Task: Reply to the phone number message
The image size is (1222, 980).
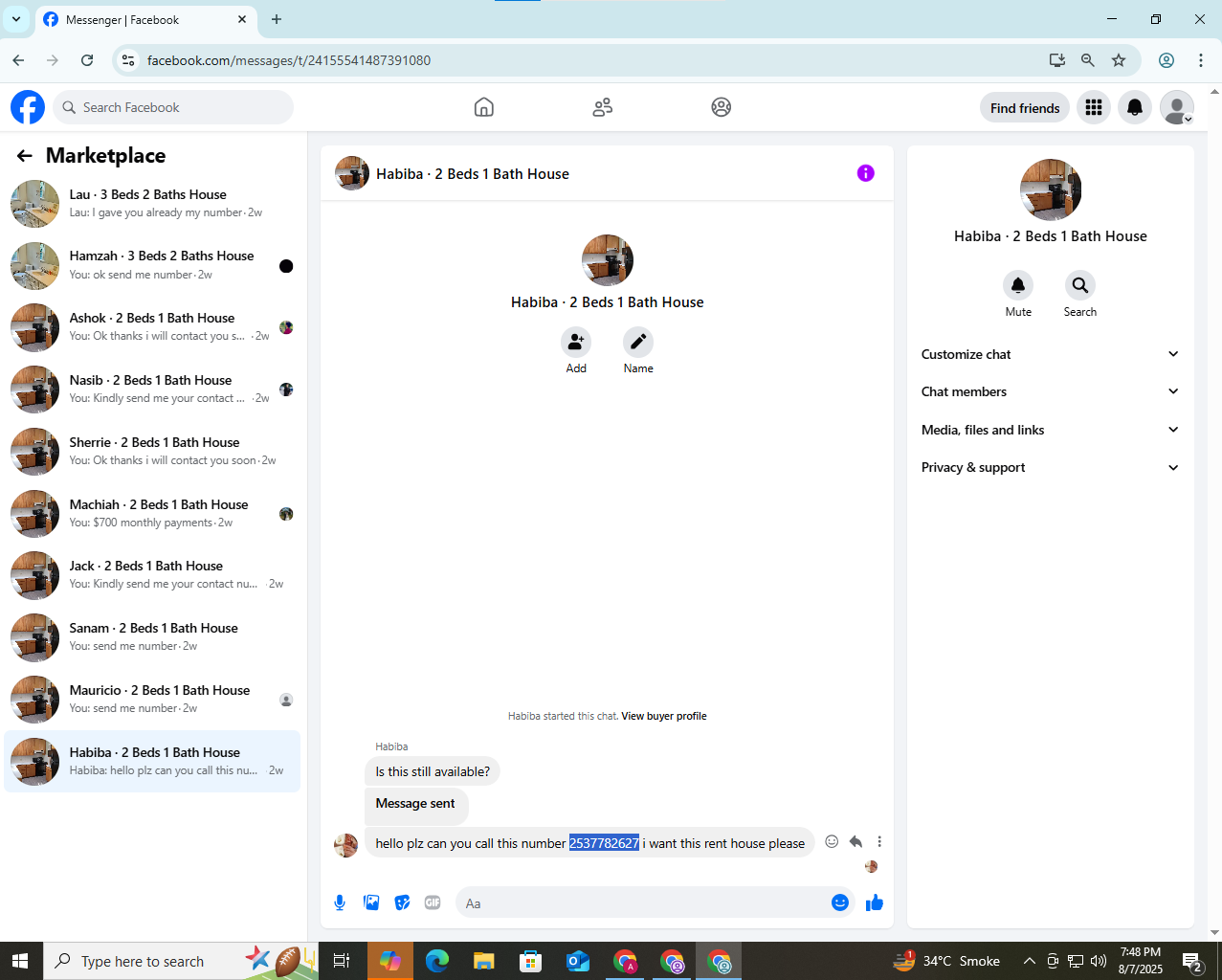Action: [x=855, y=842]
